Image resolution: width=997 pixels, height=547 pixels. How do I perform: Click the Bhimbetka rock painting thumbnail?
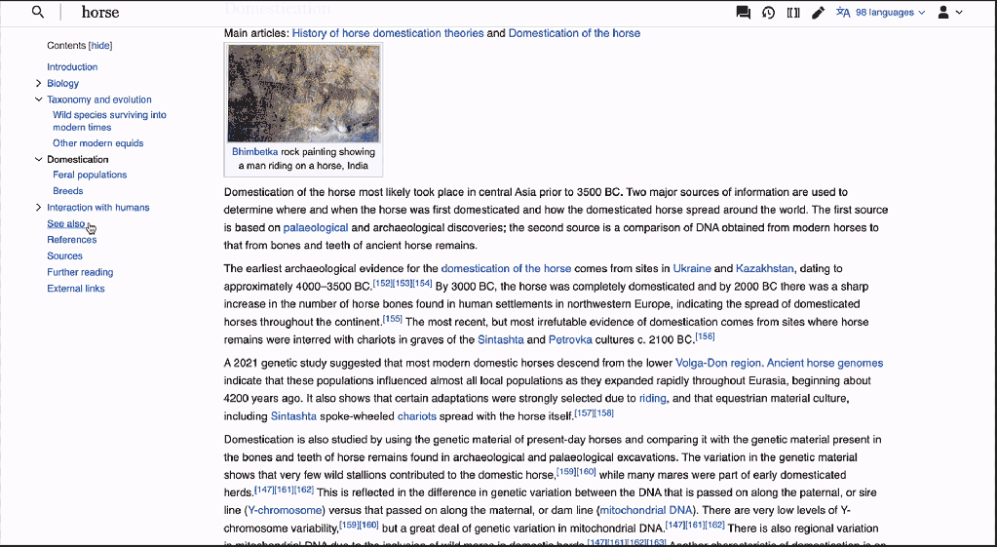(303, 93)
